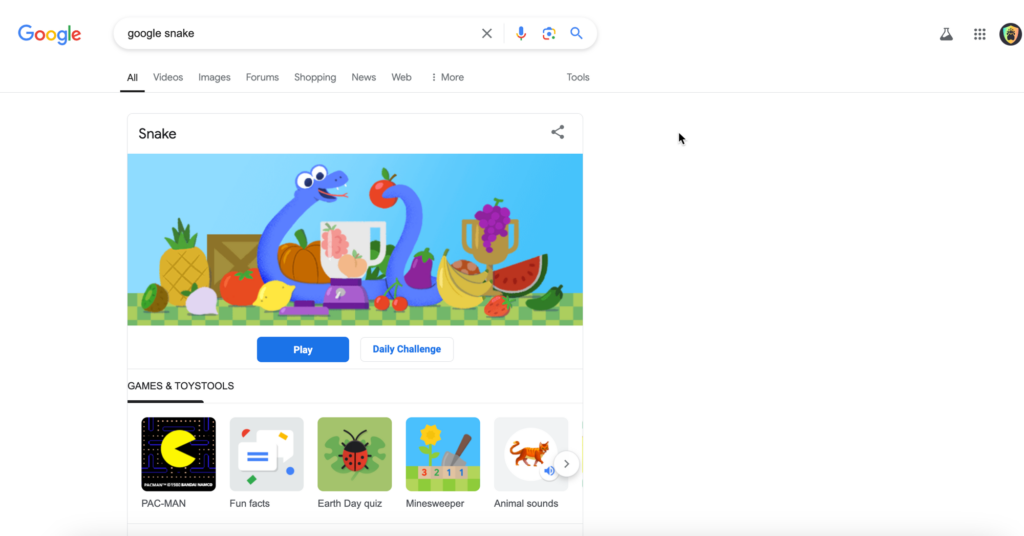Click into the google snake search field
Viewport: 1024px width, 536px height.
point(297,33)
